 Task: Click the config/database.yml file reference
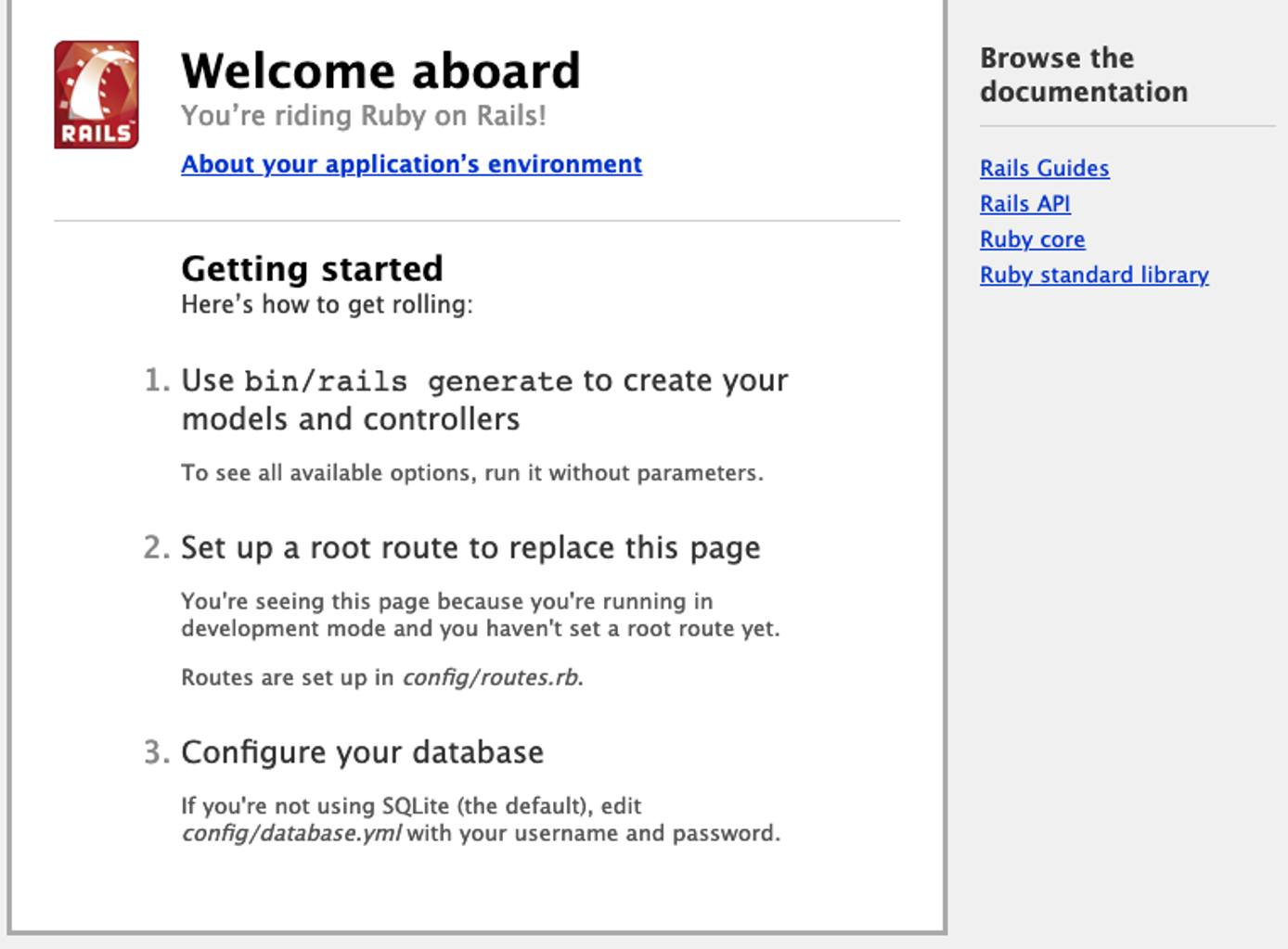(x=291, y=832)
